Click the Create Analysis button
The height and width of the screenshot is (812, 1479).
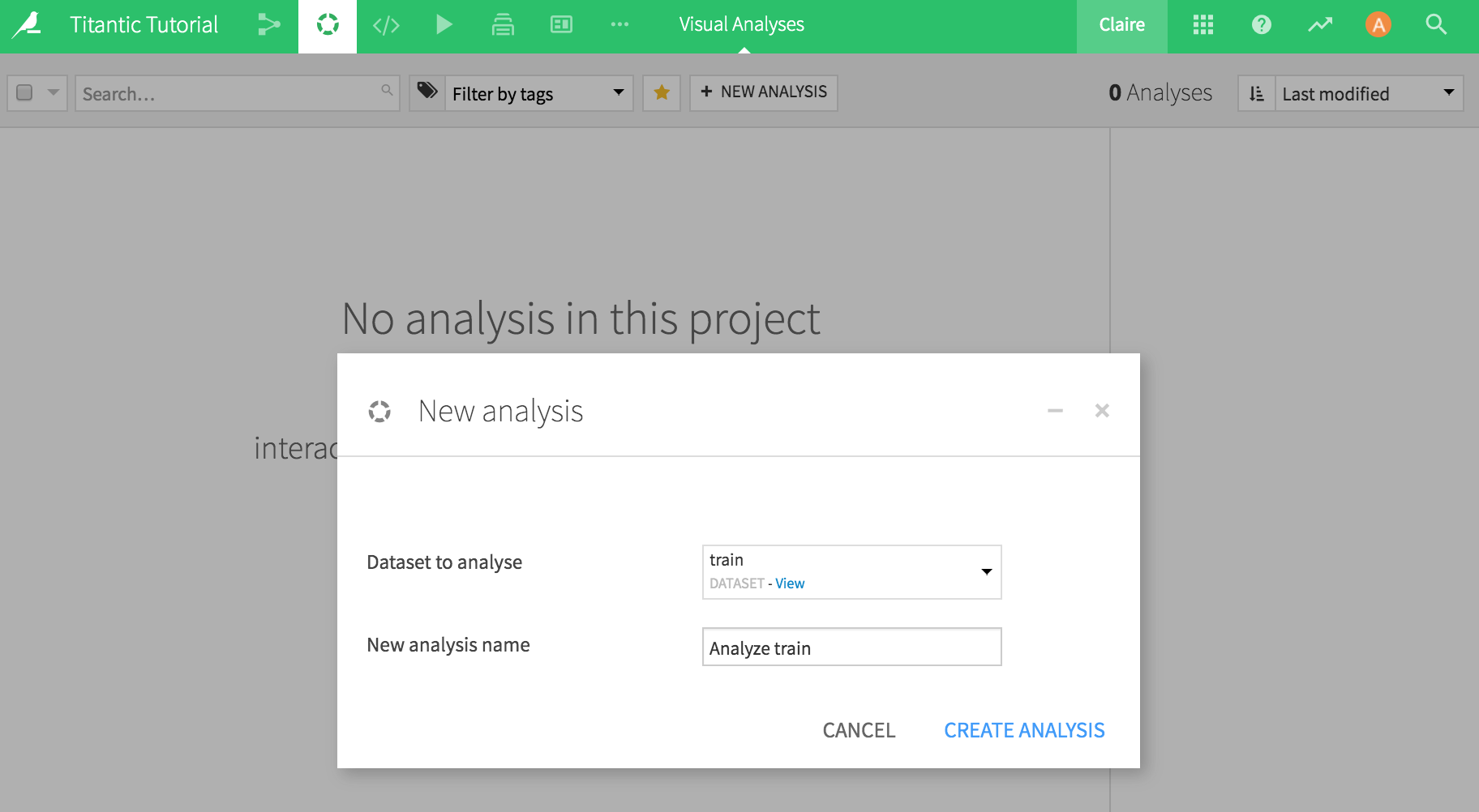[1024, 730]
